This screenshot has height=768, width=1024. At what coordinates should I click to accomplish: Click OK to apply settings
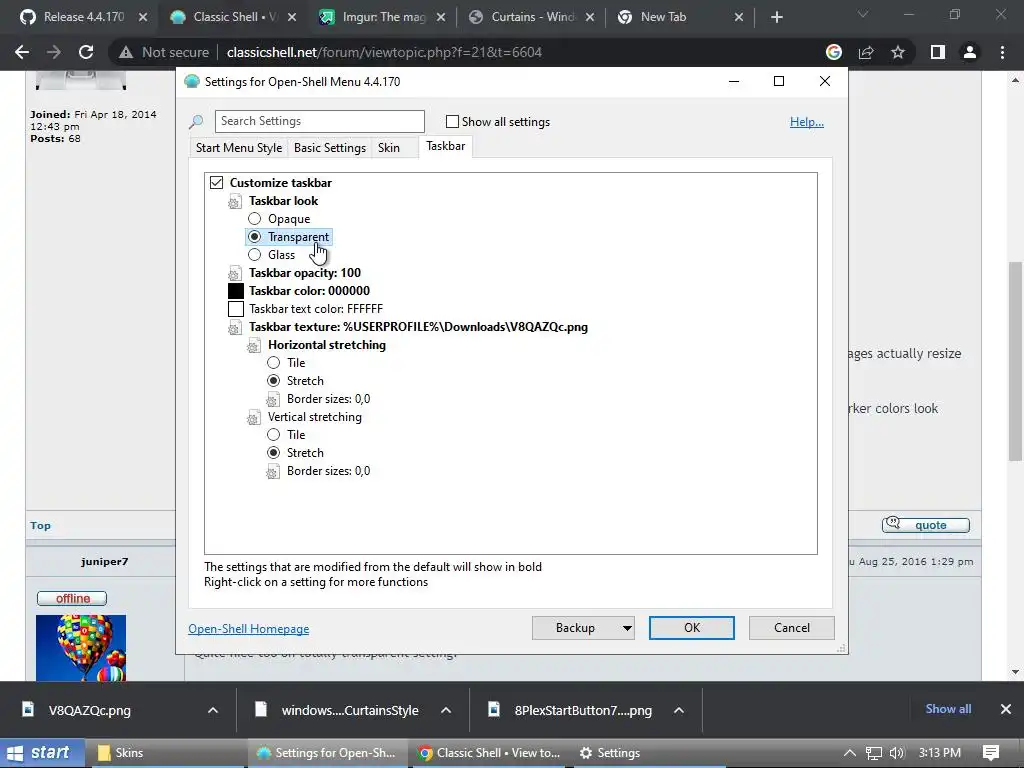point(692,628)
